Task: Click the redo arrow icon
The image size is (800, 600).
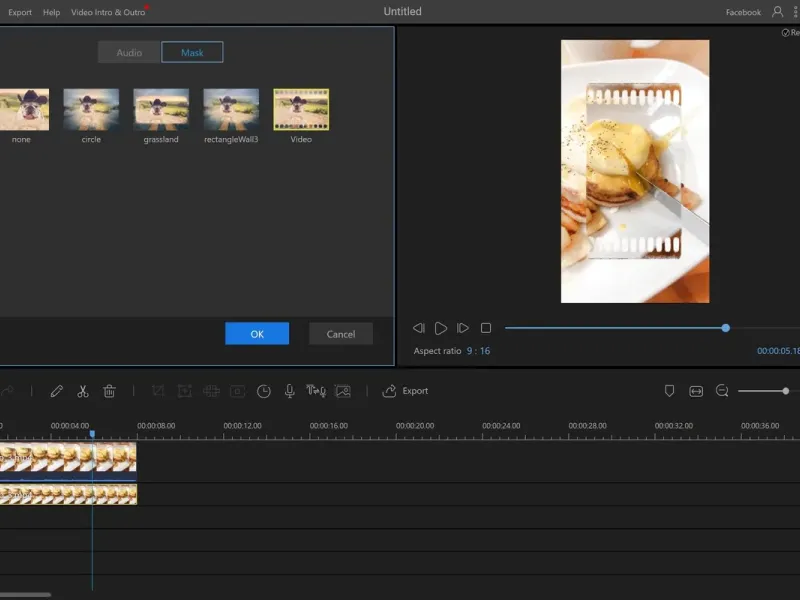Action: [7, 391]
